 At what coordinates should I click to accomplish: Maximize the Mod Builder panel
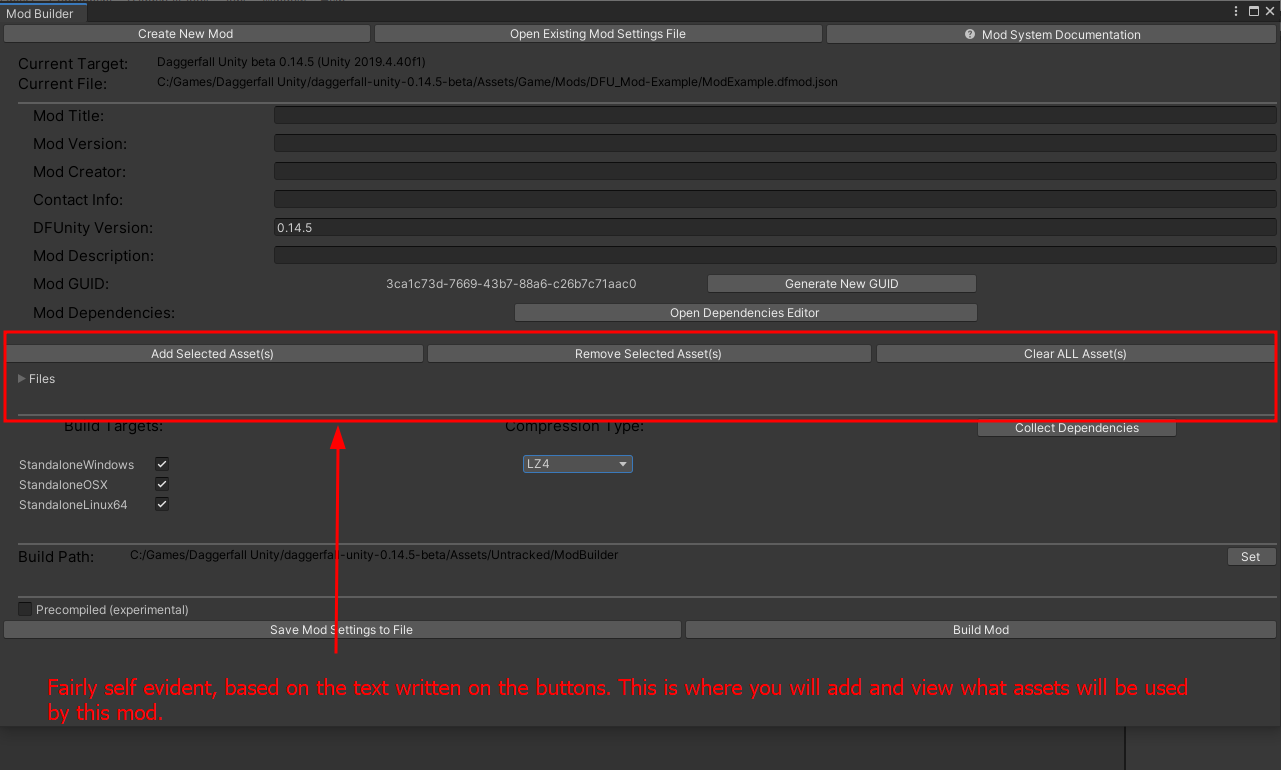[x=1254, y=12]
